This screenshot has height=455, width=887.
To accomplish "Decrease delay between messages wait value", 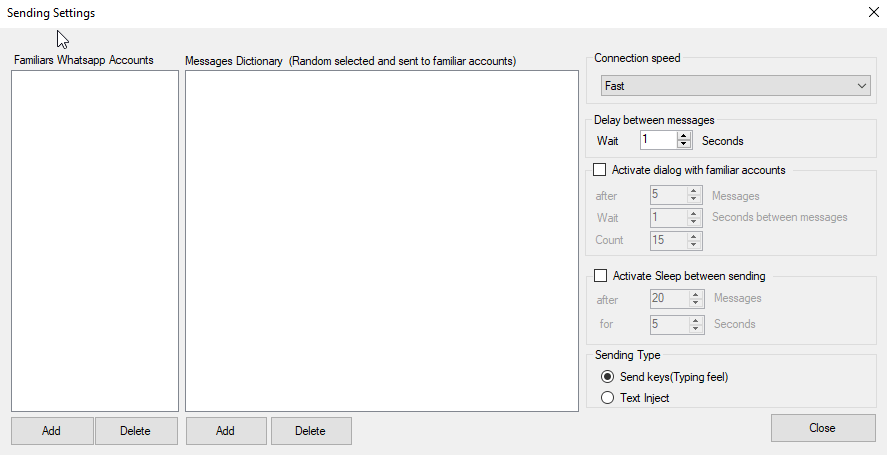I will [x=684, y=145].
